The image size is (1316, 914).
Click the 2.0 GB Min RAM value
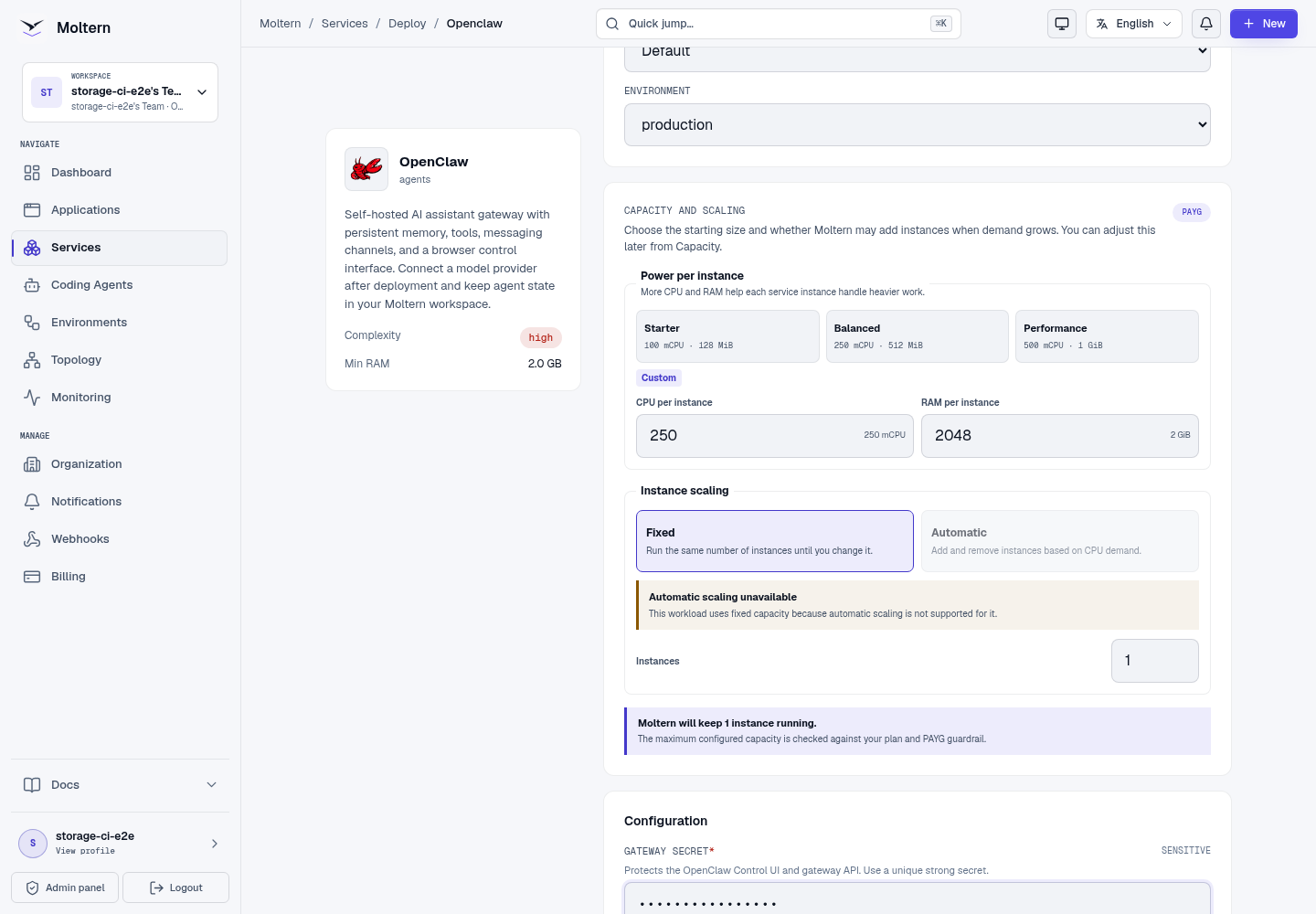tap(545, 364)
